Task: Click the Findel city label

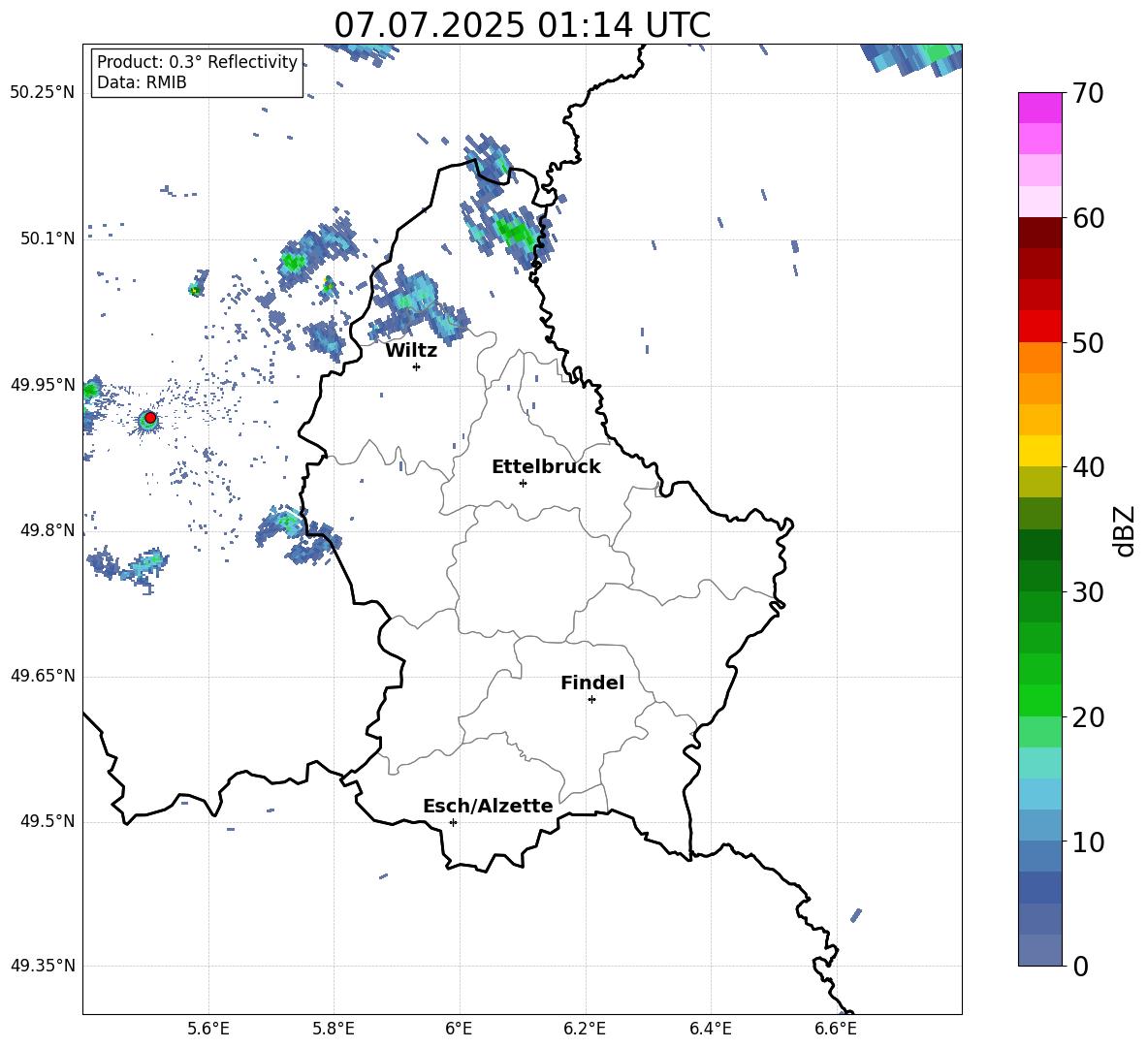Action: point(592,683)
